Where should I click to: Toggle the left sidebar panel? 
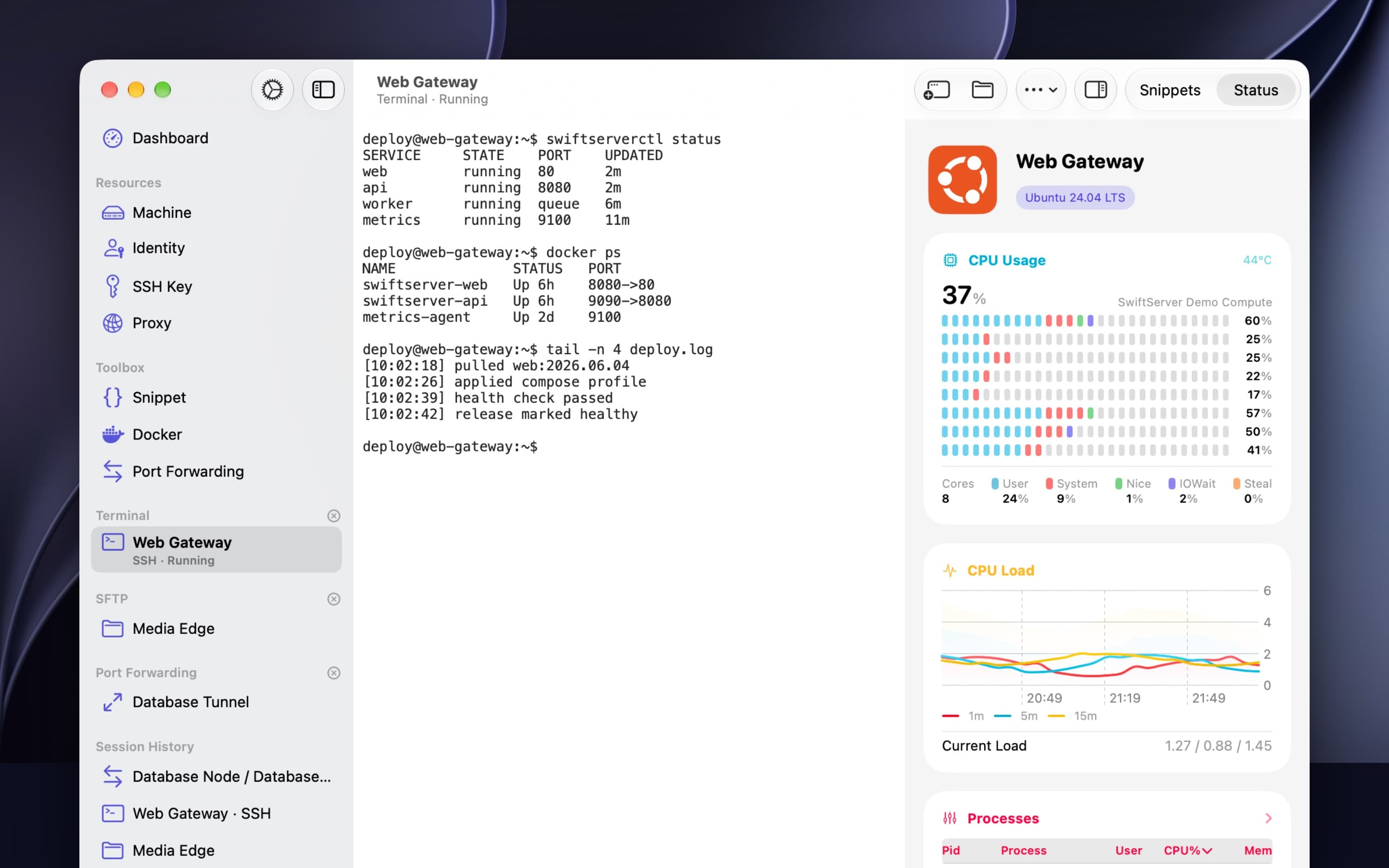[323, 90]
